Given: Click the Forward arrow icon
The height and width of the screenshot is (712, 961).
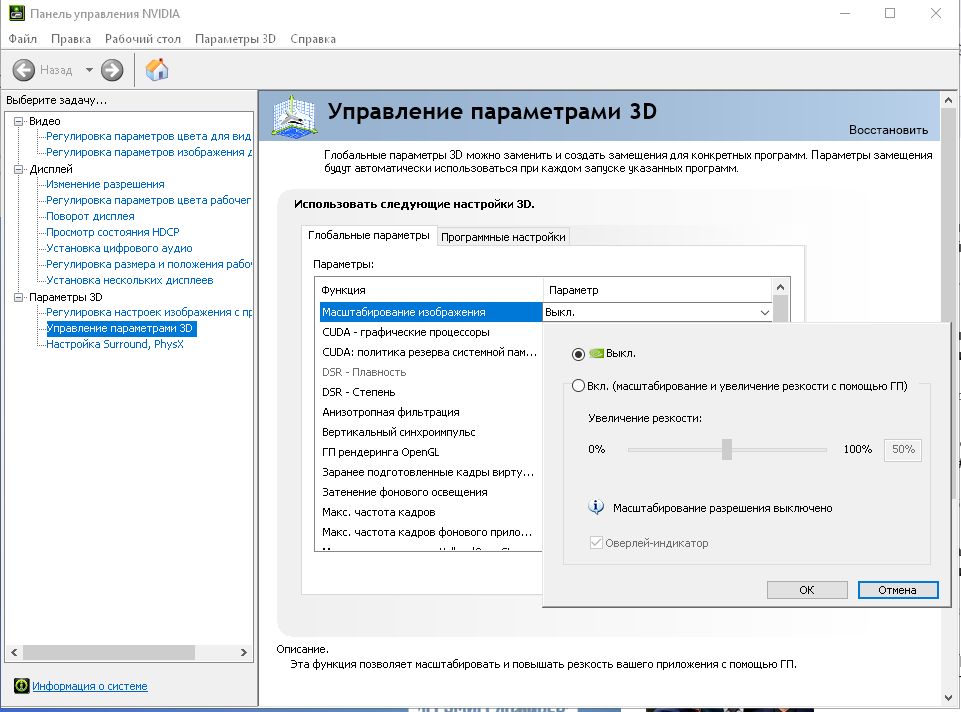Looking at the screenshot, I should (112, 70).
